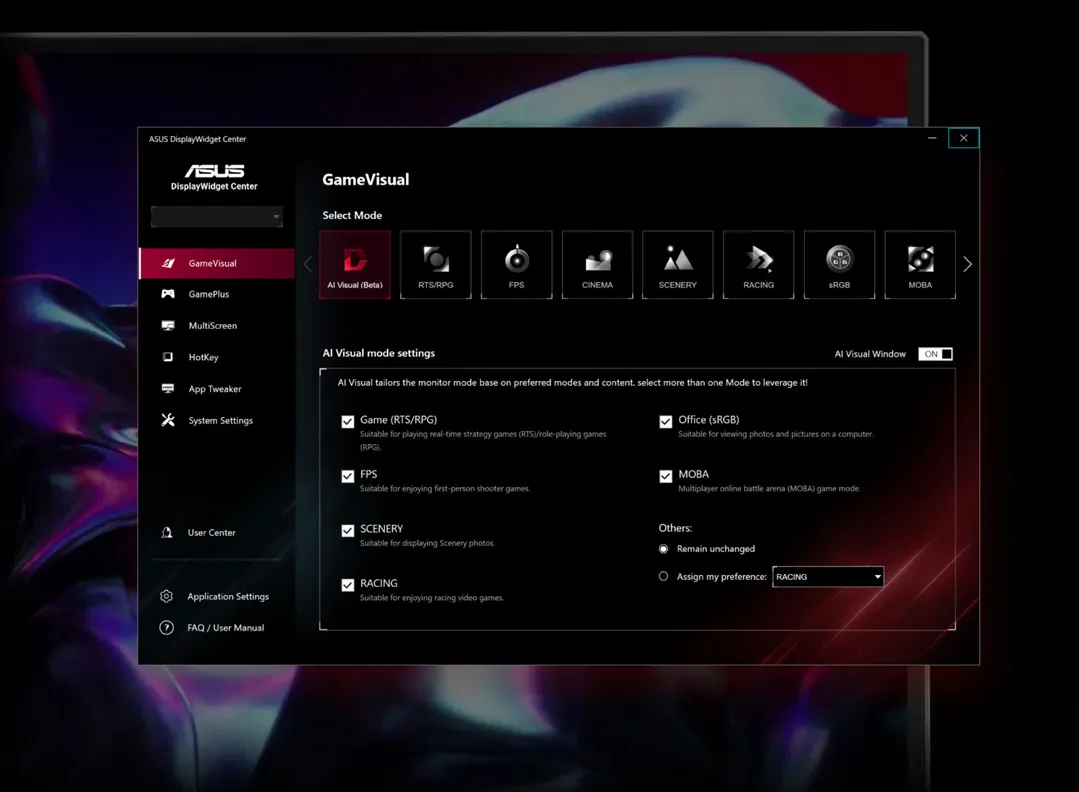Select the Assign my preference radio button

click(663, 577)
